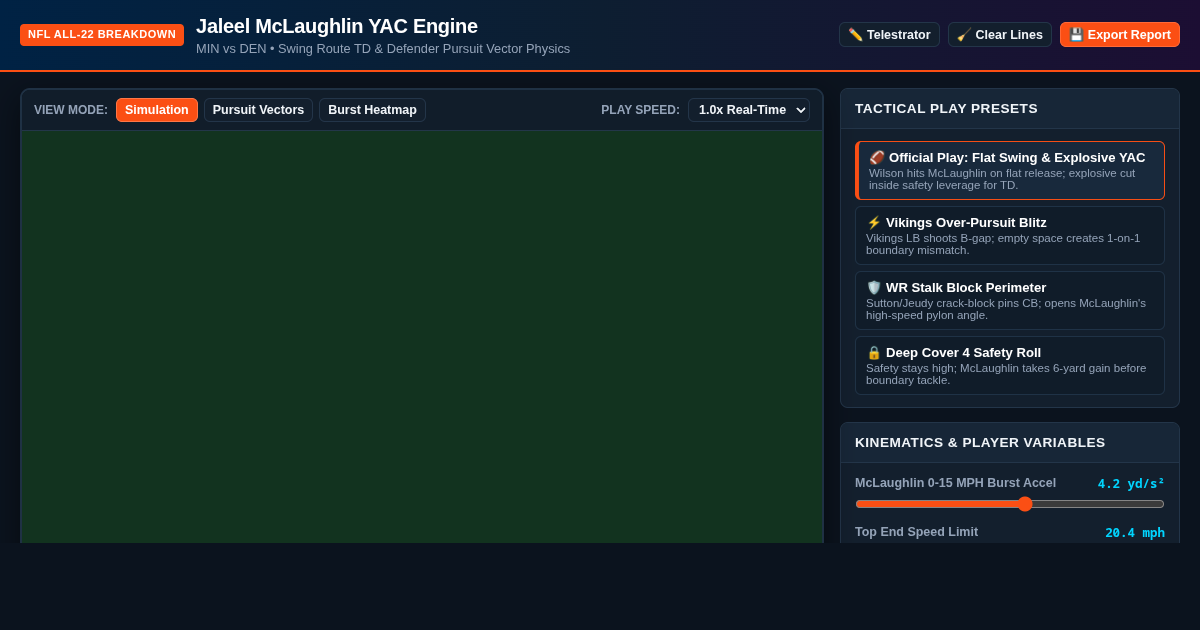Switch view mode to Burst Heatmap

[372, 110]
